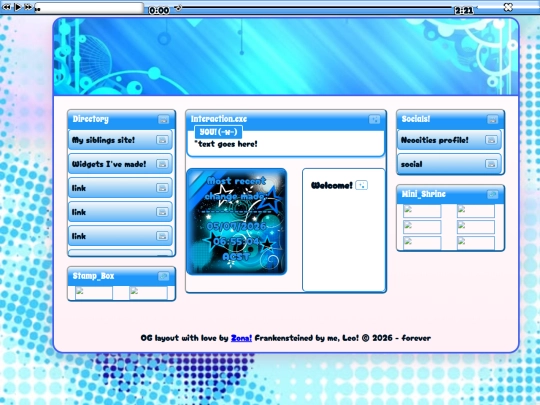Close the music player bar

pyautogui.click(x=508, y=7)
